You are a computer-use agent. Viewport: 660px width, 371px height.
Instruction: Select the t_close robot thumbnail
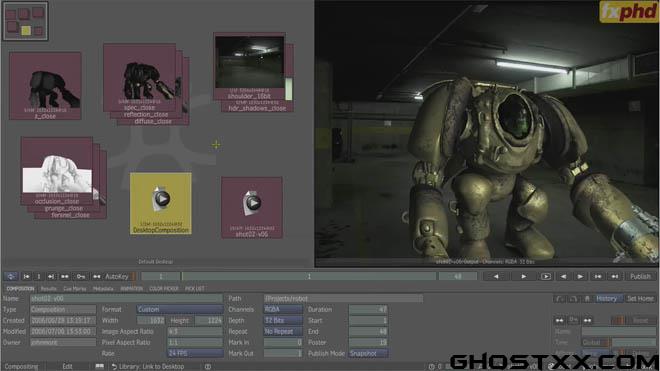45,86
